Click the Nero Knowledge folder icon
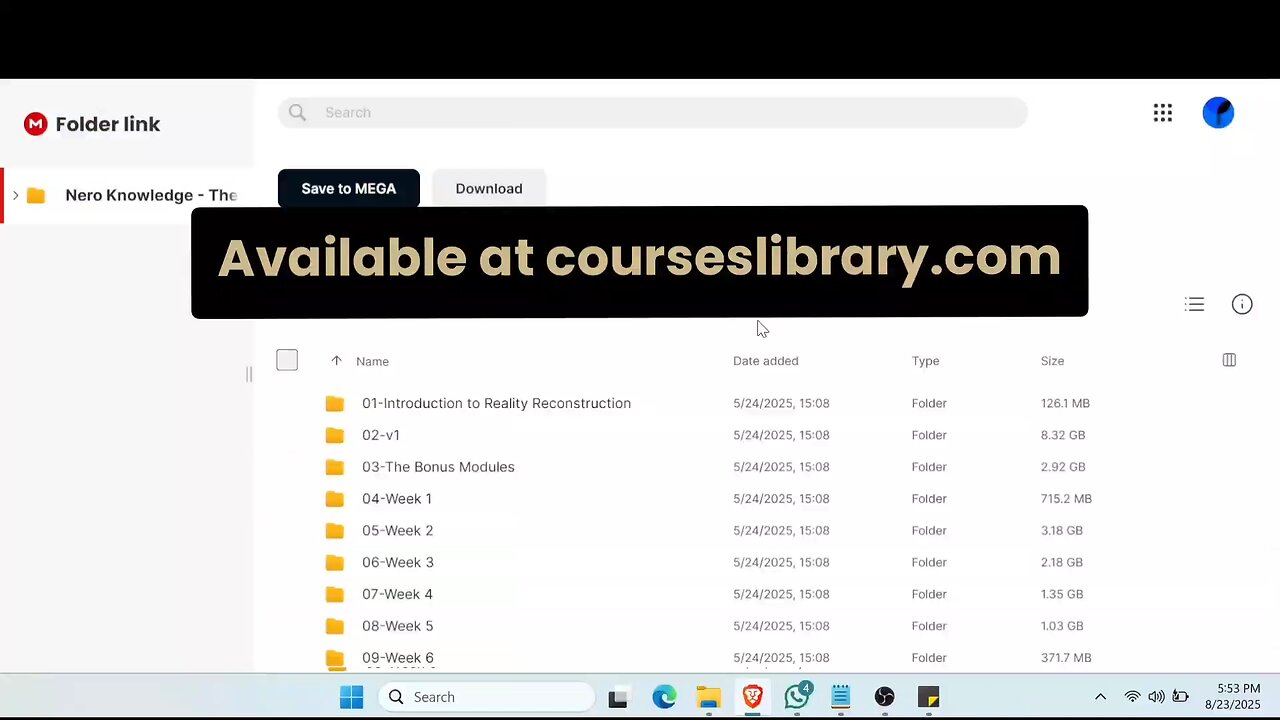The width and height of the screenshot is (1280, 720). (36, 195)
